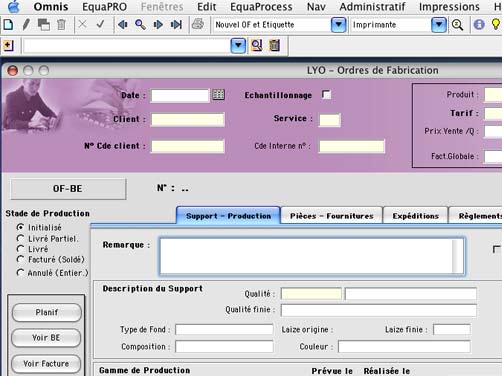Select the Initialisé radio button

20,227
